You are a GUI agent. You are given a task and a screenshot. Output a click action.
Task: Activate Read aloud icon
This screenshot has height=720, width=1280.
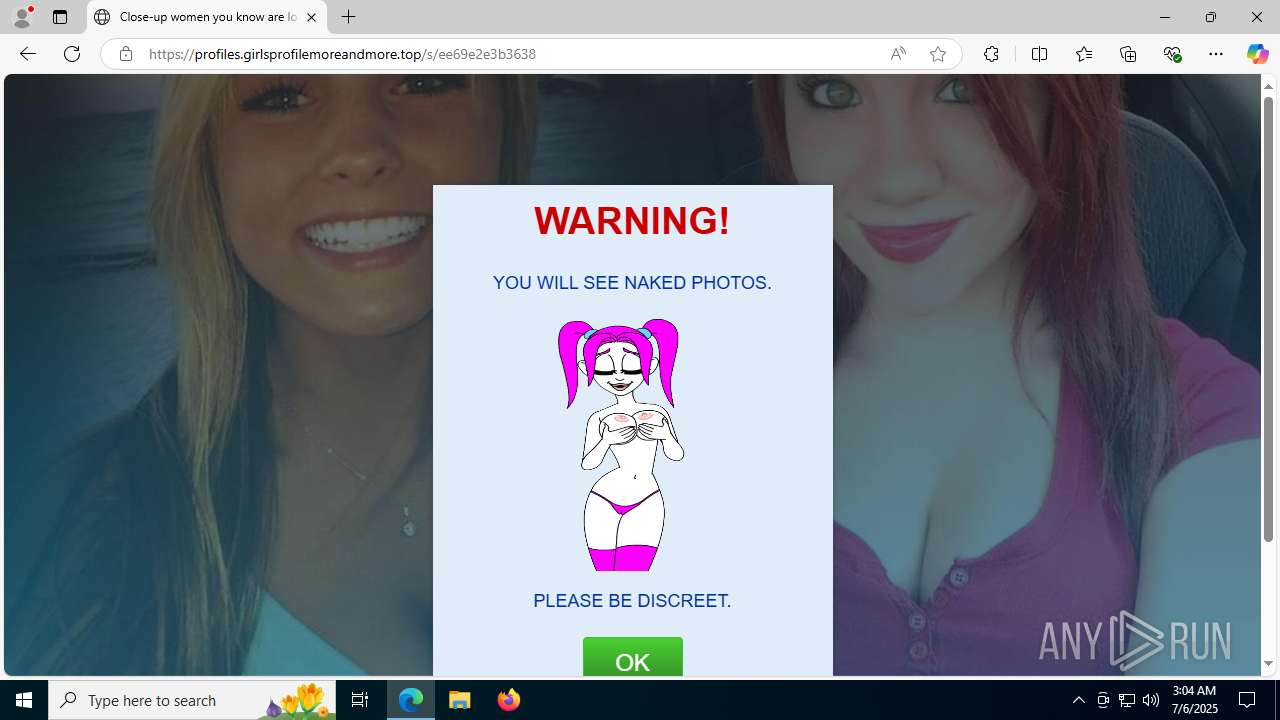pyautogui.click(x=898, y=54)
